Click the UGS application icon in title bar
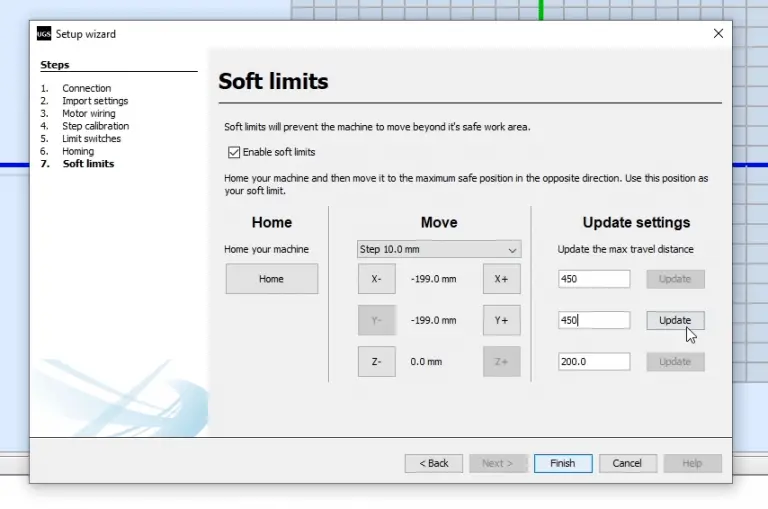Viewport: 768px width, 509px height. tap(44, 34)
